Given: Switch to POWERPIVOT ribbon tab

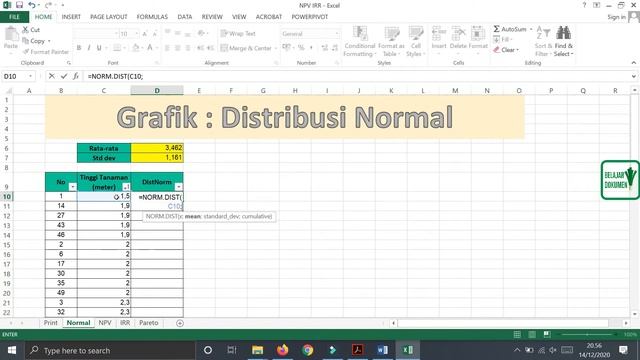Looking at the screenshot, I should 310,17.
